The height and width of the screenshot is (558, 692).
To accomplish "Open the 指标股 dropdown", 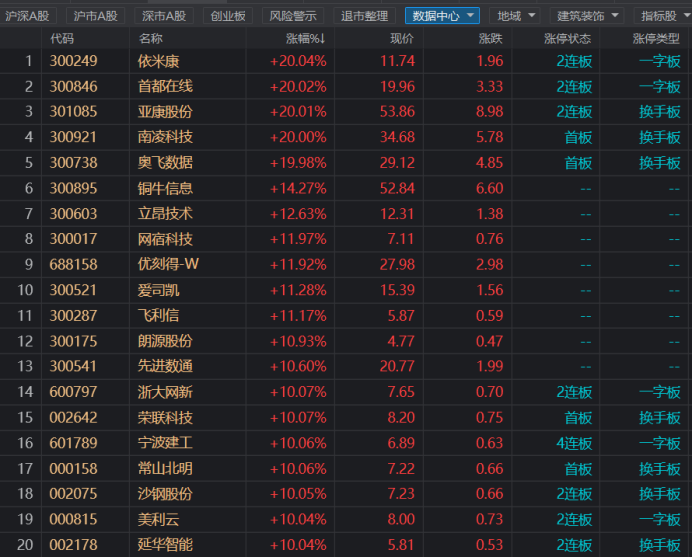I will pos(663,16).
